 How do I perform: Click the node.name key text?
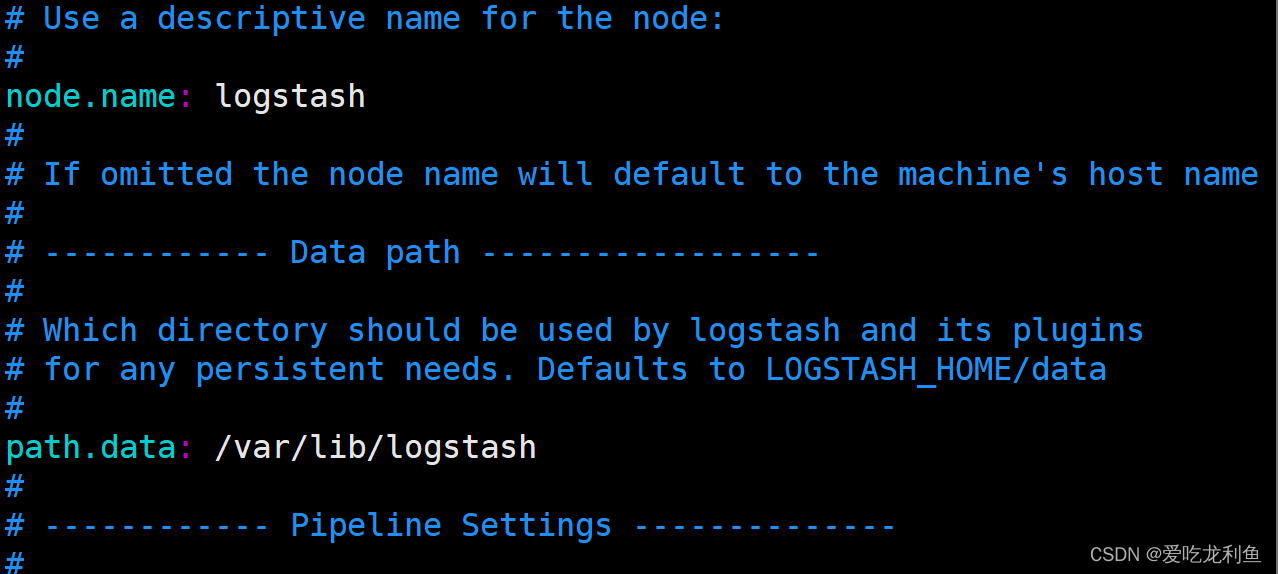click(x=92, y=96)
